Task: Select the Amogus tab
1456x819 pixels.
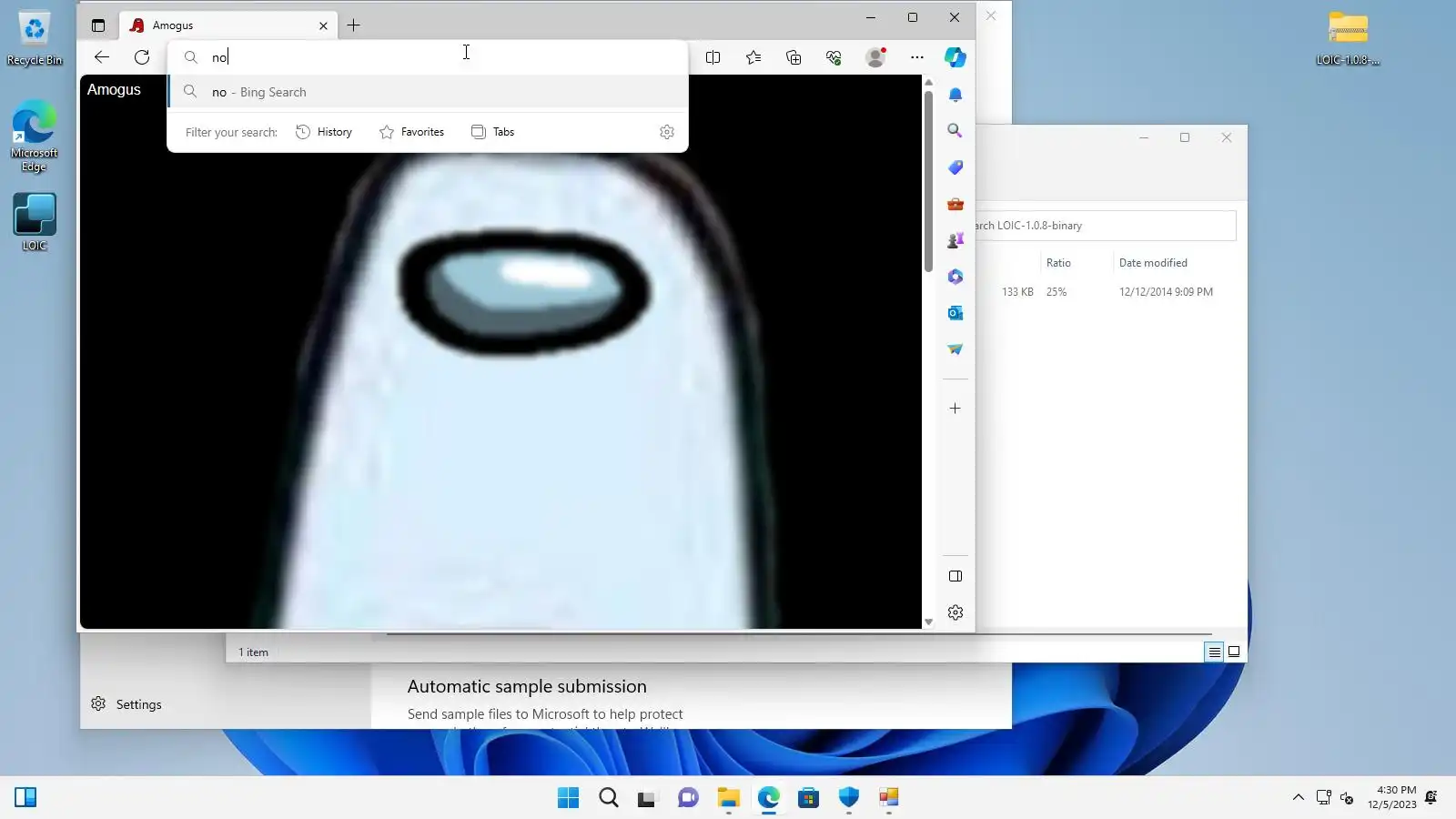Action: pyautogui.click(x=228, y=25)
